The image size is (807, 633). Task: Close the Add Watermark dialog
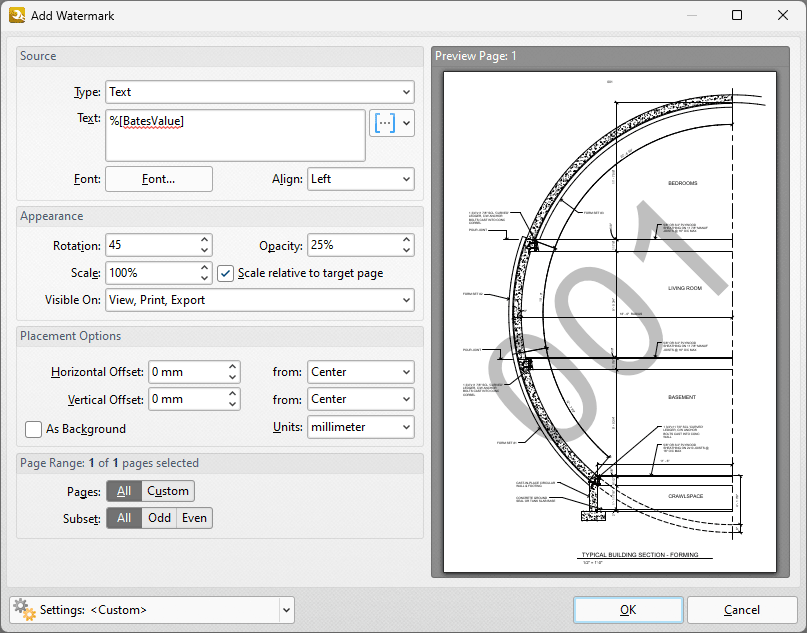coord(783,15)
